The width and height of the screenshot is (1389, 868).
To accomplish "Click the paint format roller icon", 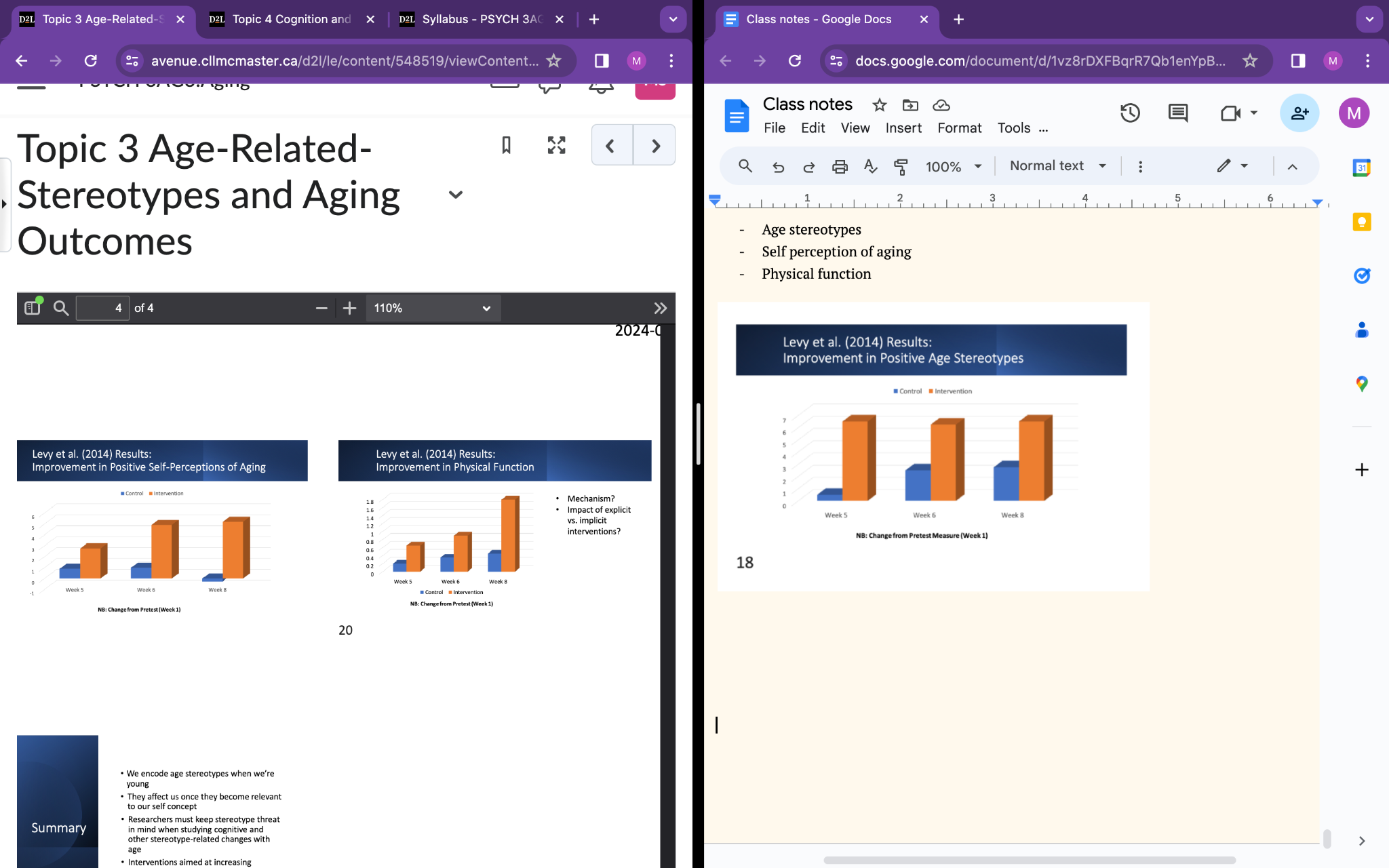I will coord(901,167).
